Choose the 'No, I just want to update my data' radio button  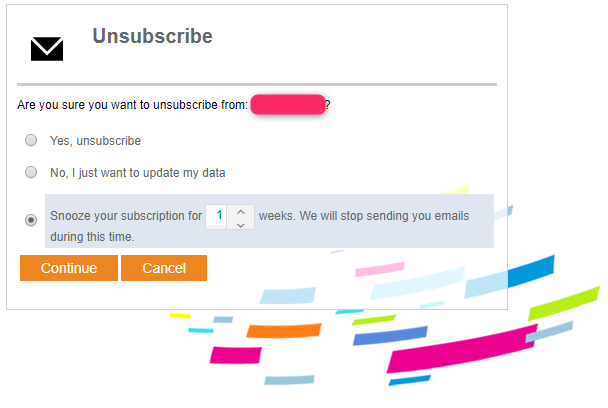pyautogui.click(x=31, y=172)
